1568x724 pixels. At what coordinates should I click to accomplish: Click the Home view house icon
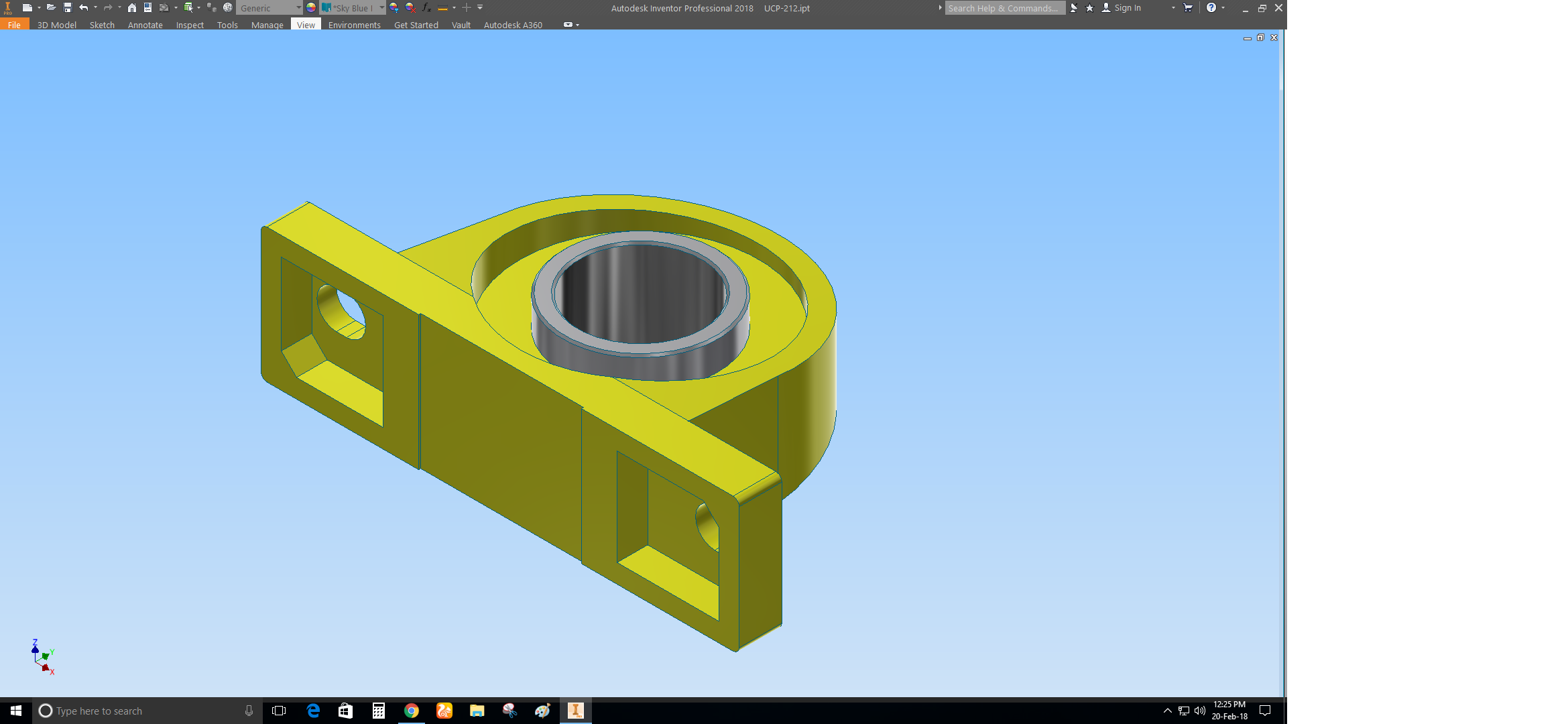tap(132, 7)
